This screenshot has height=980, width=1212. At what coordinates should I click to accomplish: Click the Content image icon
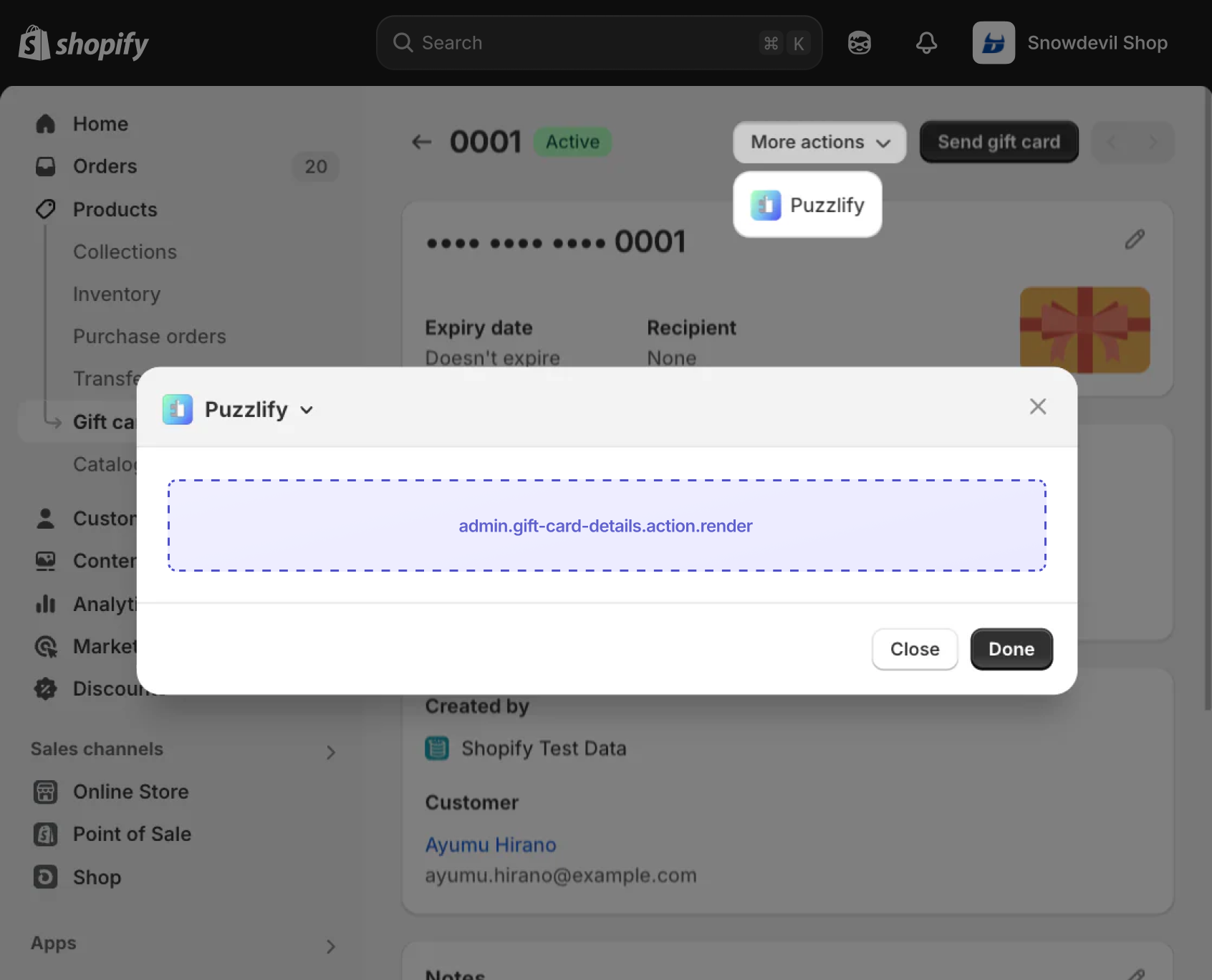[x=45, y=561]
